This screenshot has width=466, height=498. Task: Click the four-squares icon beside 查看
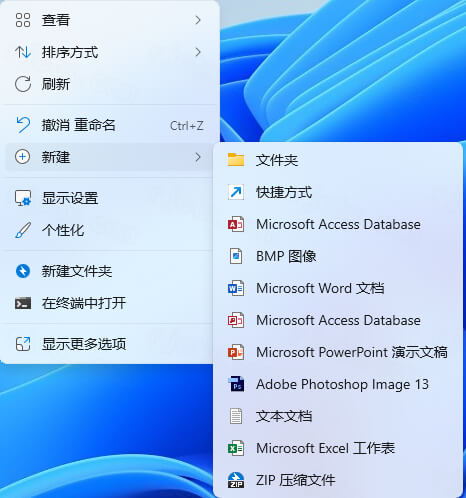(x=23, y=20)
